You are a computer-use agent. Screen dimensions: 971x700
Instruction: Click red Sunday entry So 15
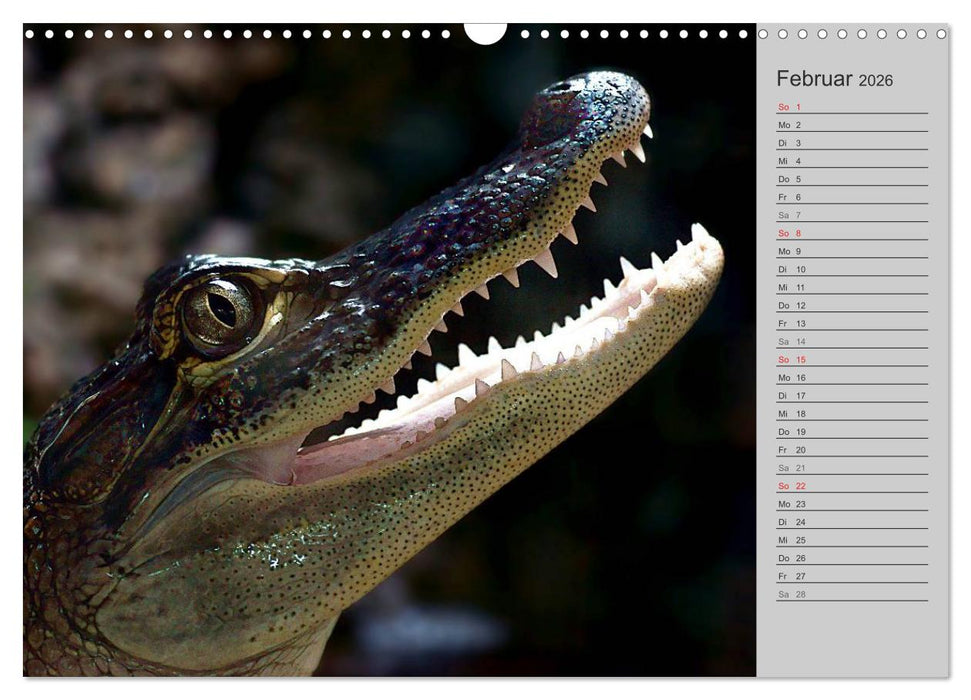851,359
